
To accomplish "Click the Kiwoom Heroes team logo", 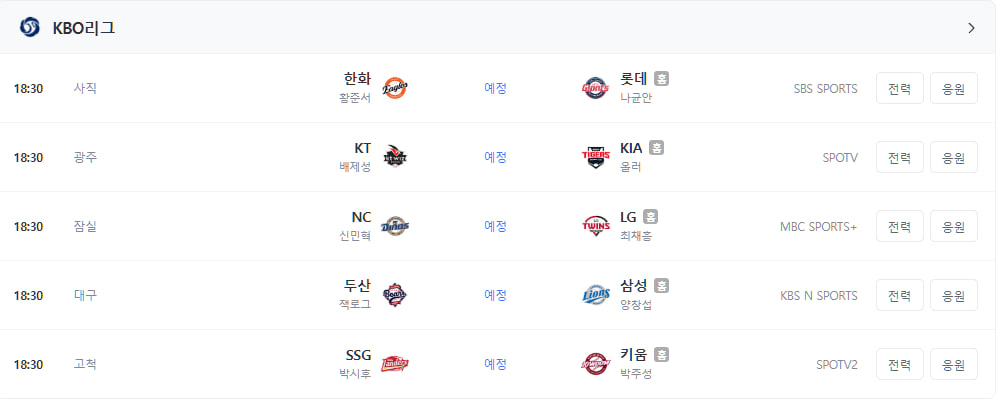I will coord(596,364).
